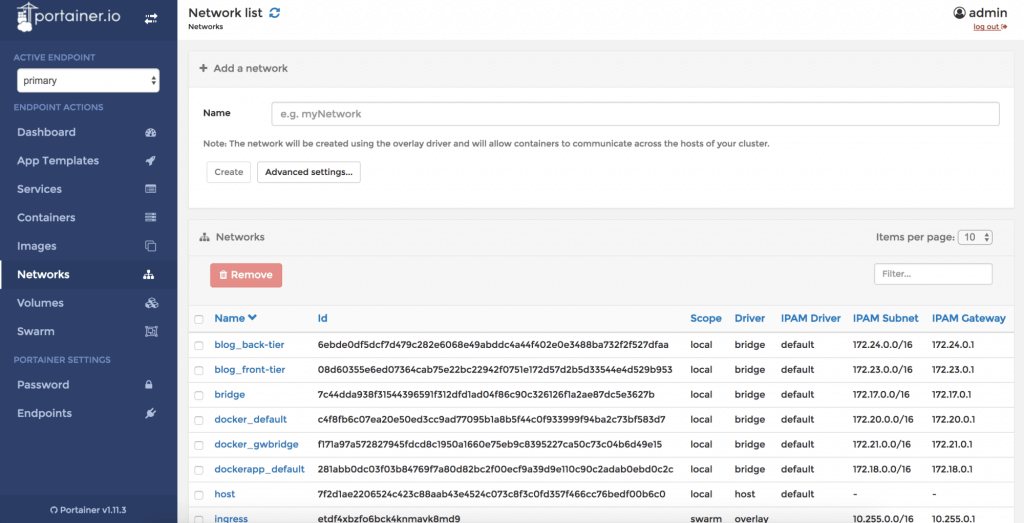Open the bridge network link
1024x523 pixels.
(x=230, y=394)
